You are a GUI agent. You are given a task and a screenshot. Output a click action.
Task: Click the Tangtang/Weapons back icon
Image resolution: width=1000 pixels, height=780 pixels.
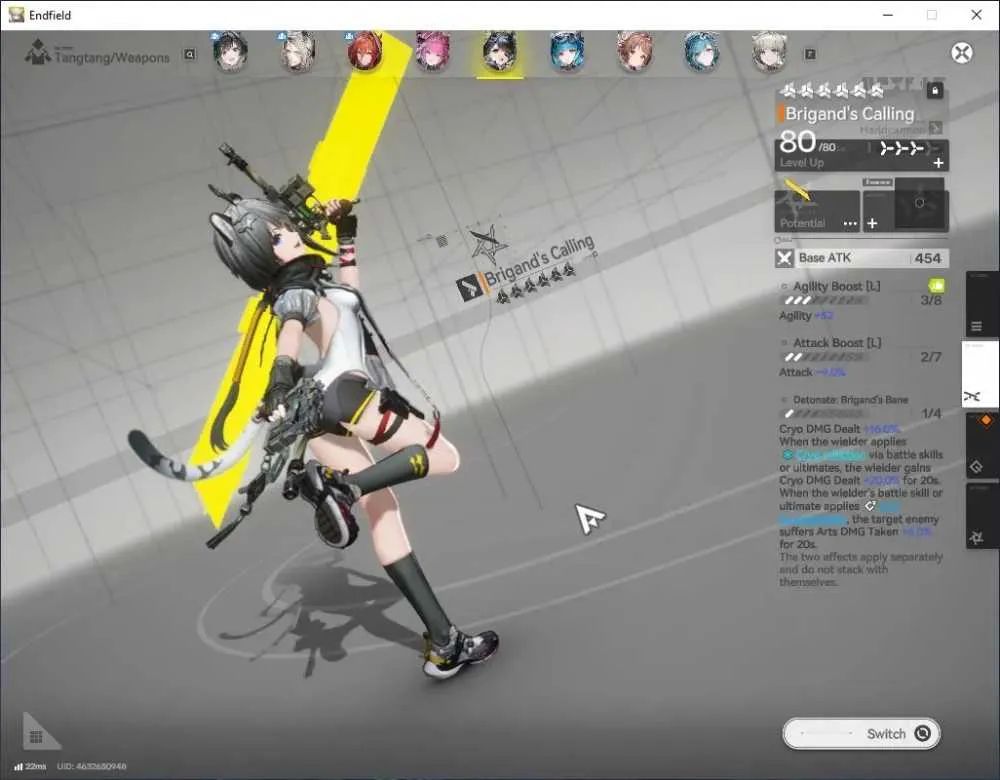(x=38, y=54)
